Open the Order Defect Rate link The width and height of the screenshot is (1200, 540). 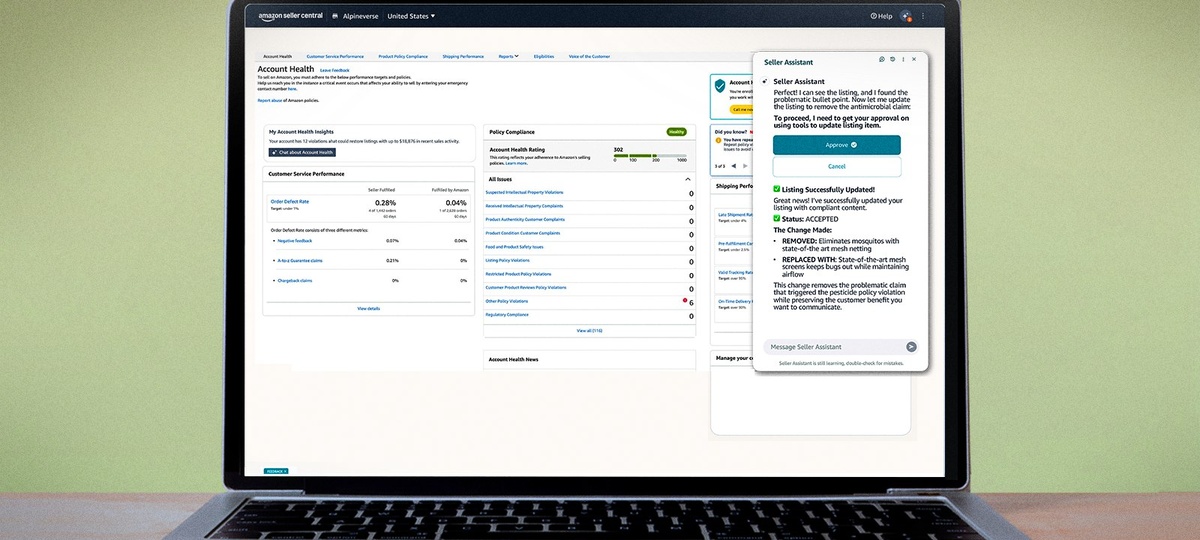(x=291, y=201)
